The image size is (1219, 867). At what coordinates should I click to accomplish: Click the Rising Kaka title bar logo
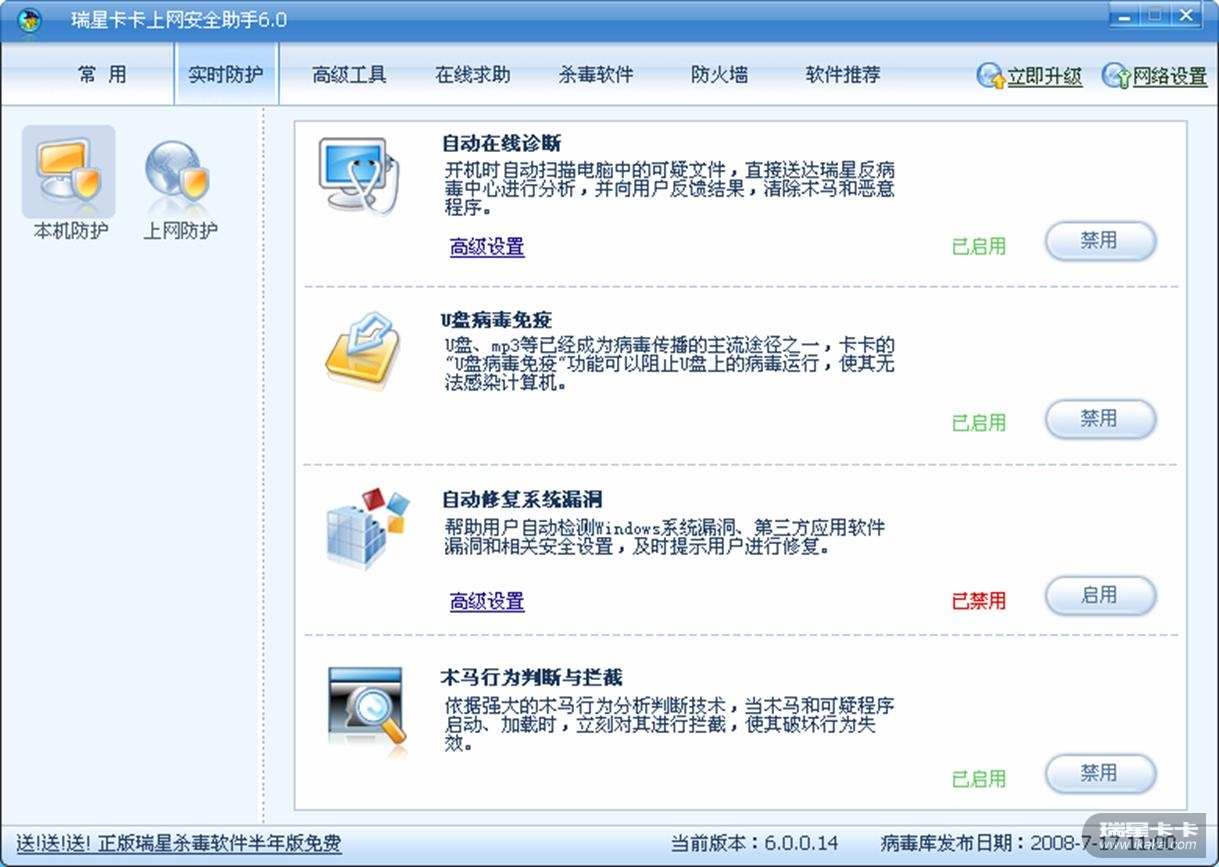pyautogui.click(x=29, y=20)
